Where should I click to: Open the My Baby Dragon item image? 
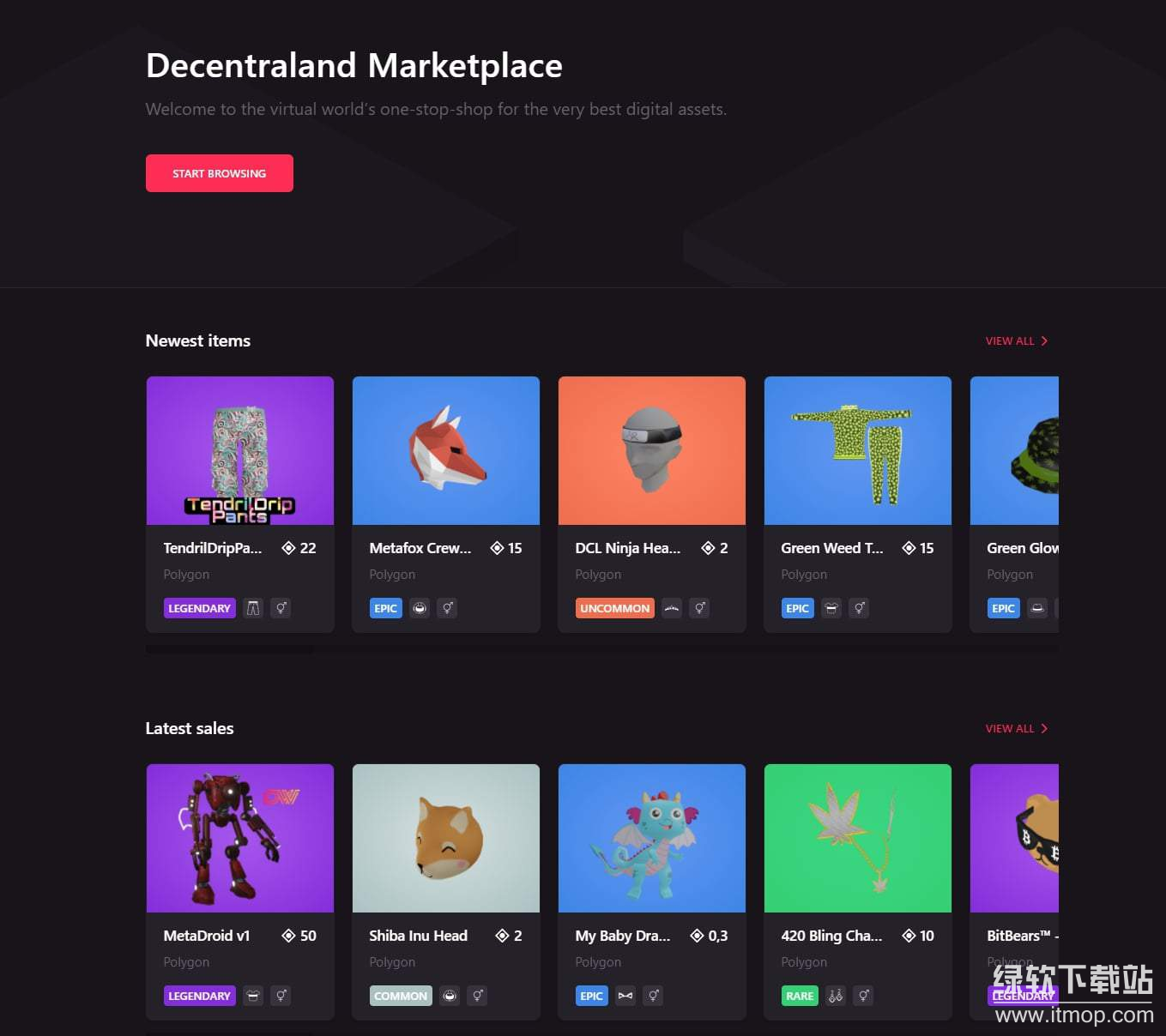tap(652, 838)
